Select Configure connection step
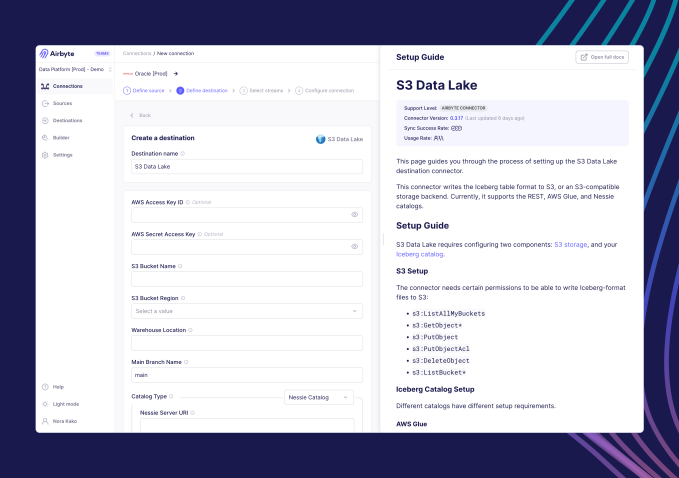This screenshot has width=679, height=478. (325, 91)
